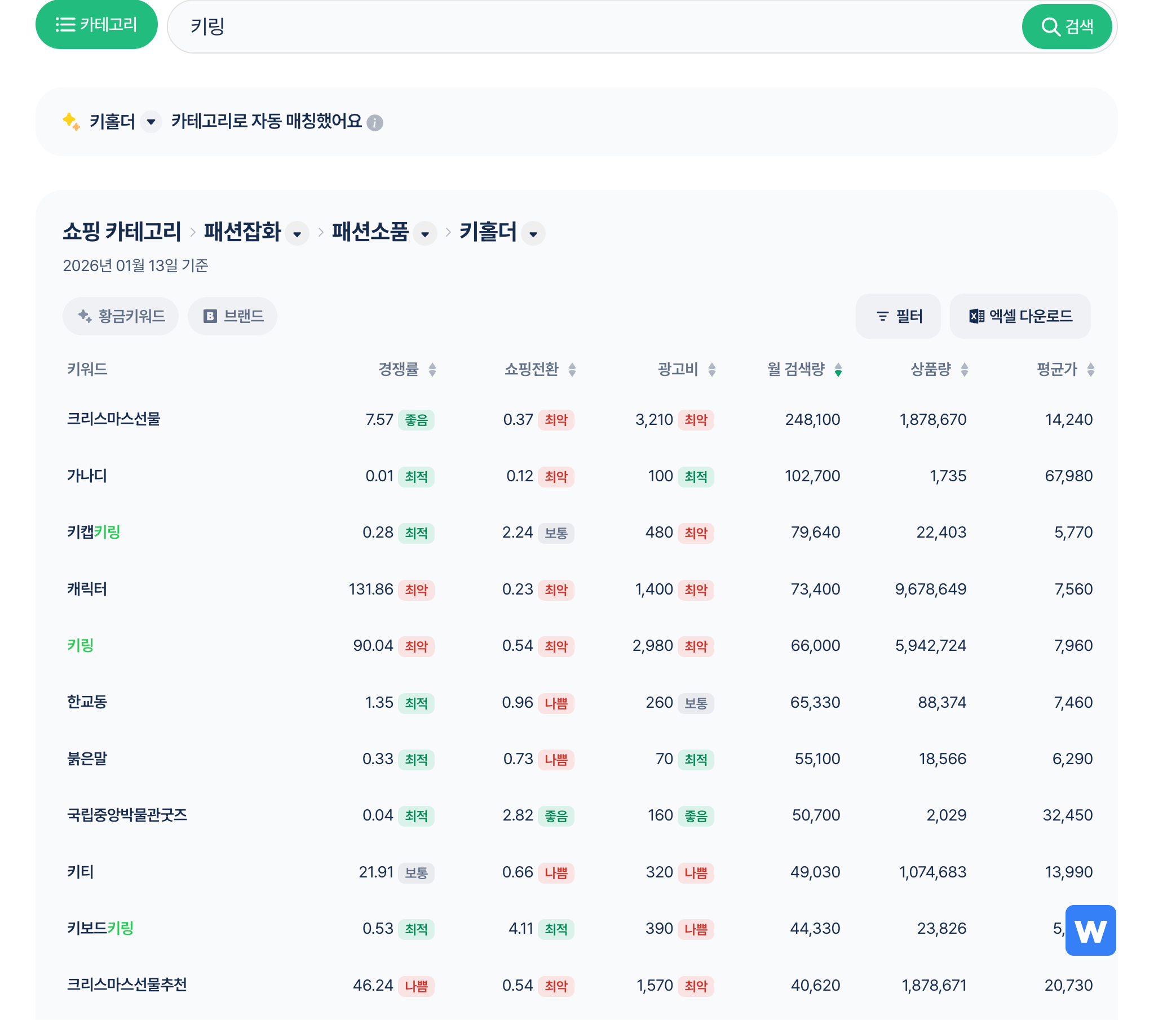Toggle the 브랜드 filter chip
This screenshot has height=1020, width=1176.
click(232, 316)
